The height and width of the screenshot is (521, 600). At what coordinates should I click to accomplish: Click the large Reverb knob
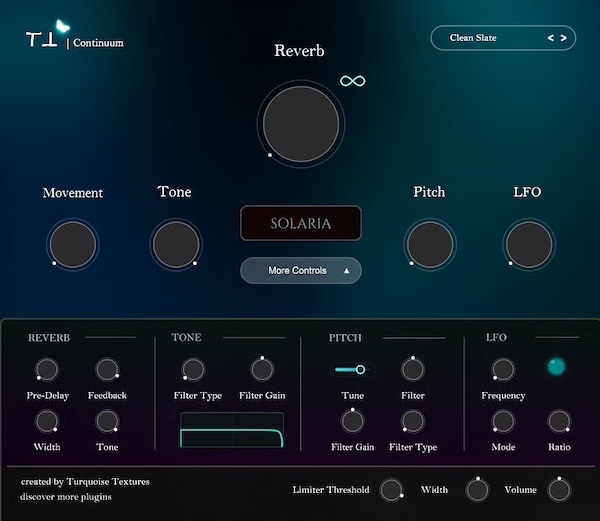[x=301, y=124]
